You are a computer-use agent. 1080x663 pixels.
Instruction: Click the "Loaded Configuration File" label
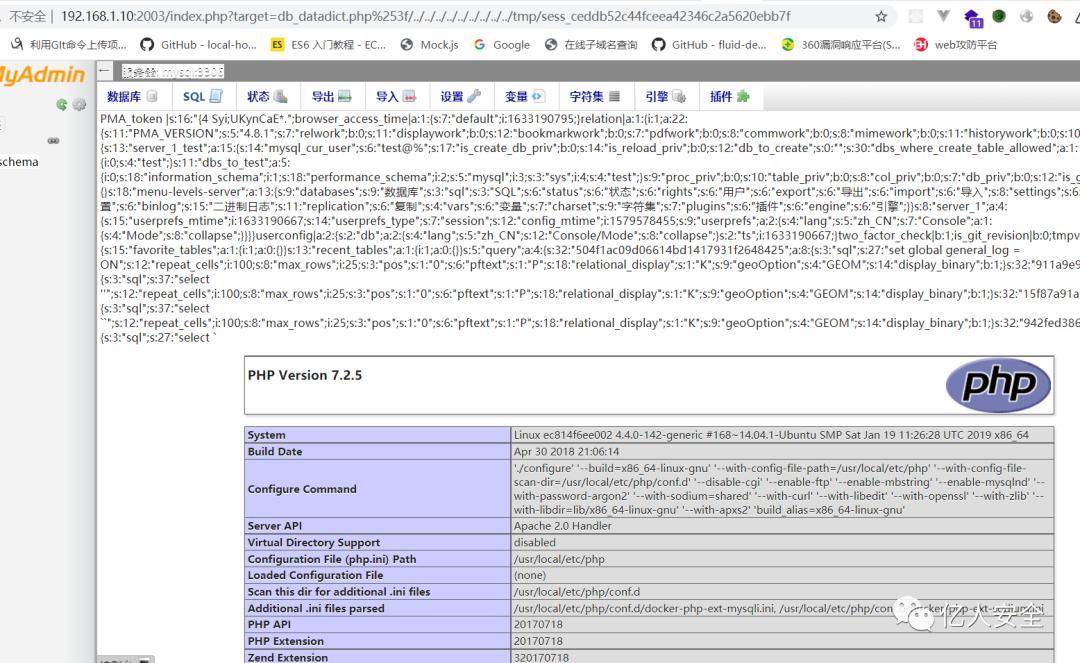(315, 575)
